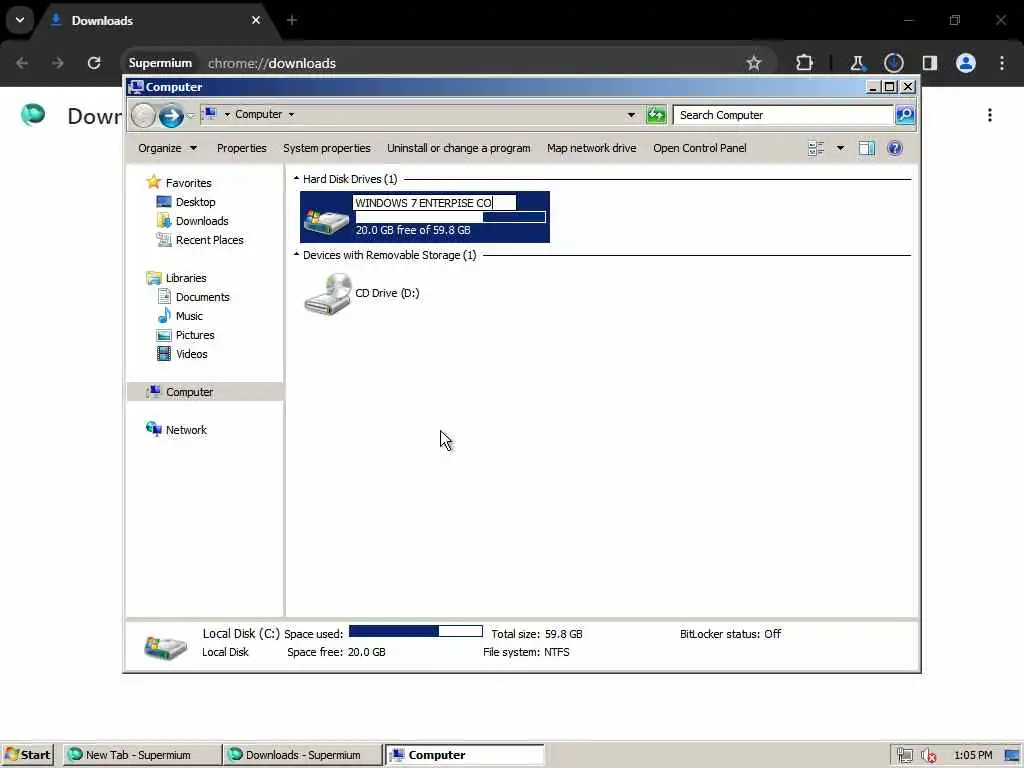Click the Explorer back navigation arrow
This screenshot has width=1024, height=768.
coord(143,116)
